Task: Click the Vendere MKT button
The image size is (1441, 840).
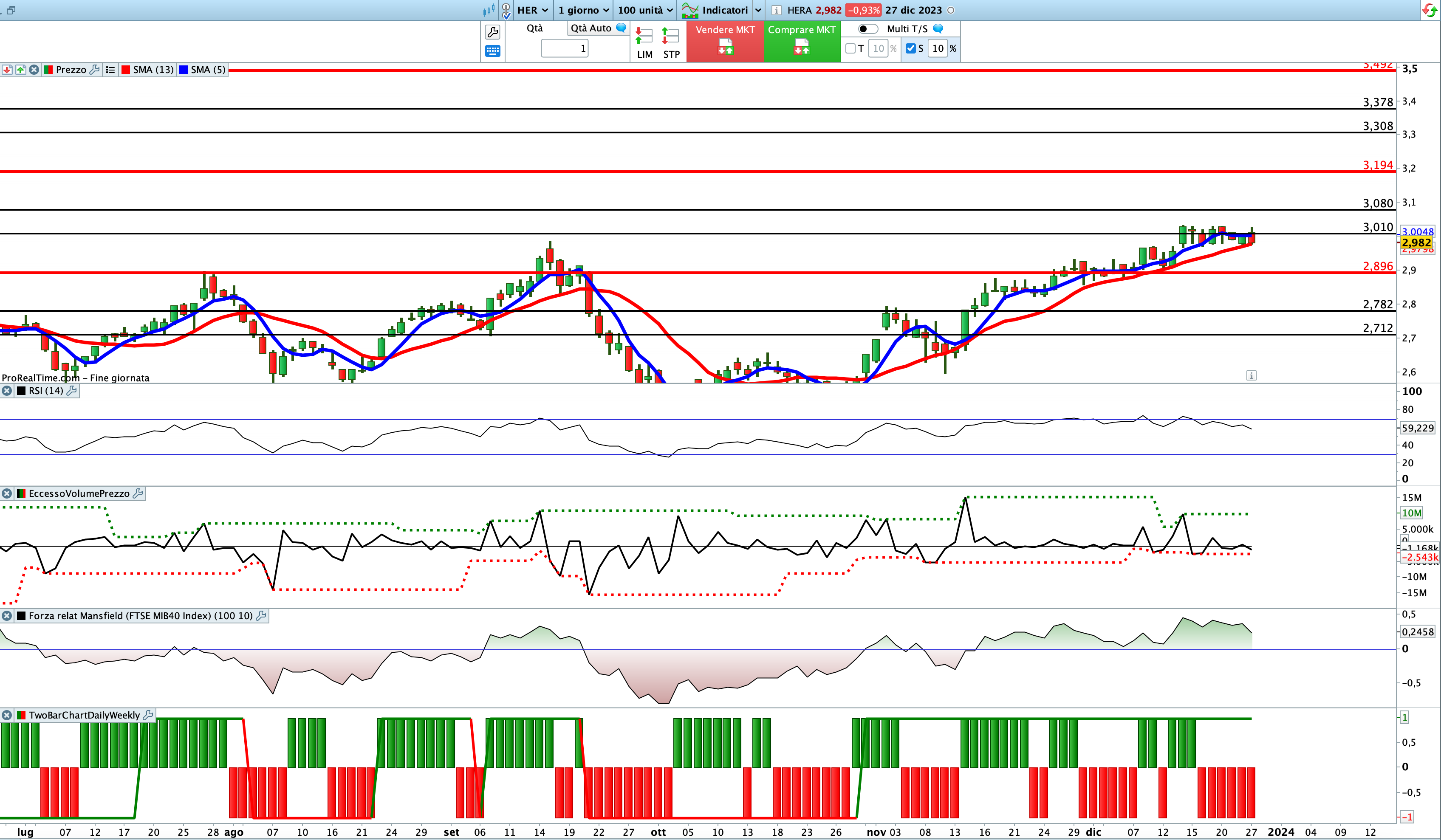Action: [x=725, y=41]
